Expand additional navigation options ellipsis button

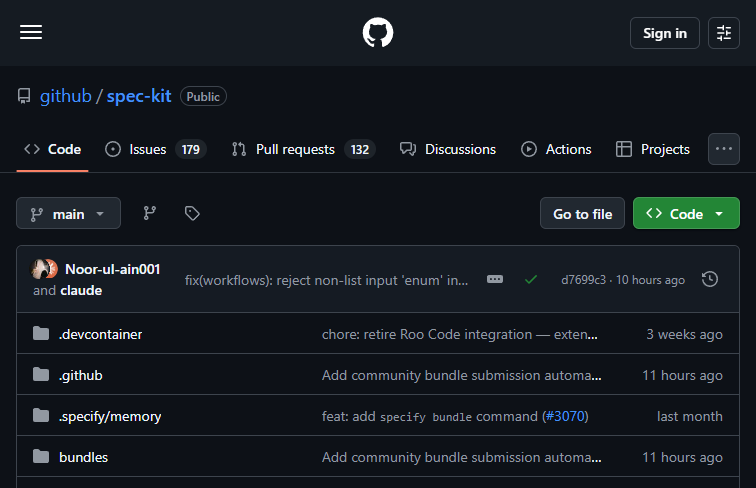pos(724,149)
